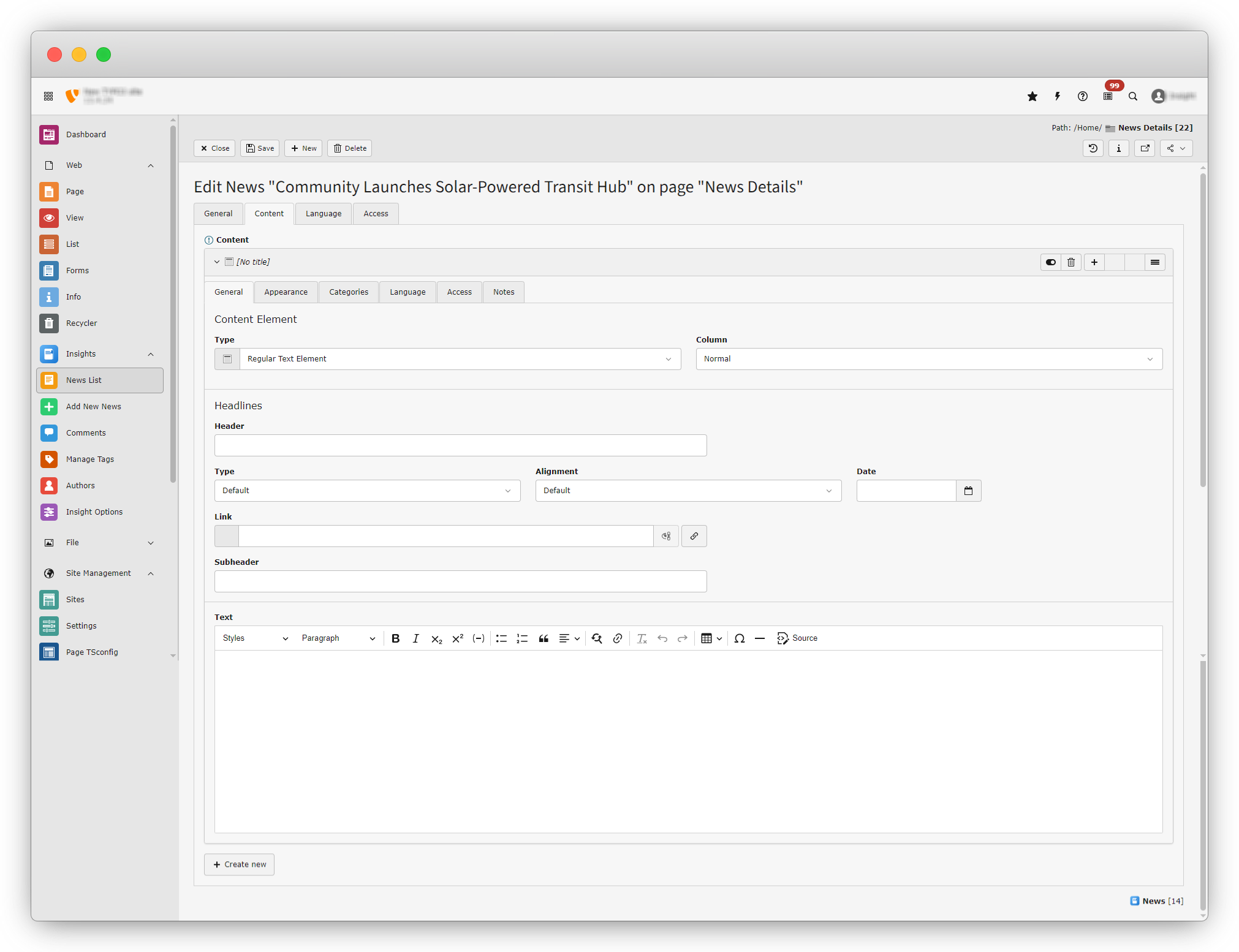Click the Bold formatting icon
This screenshot has height=952, width=1239.
pyautogui.click(x=395, y=638)
